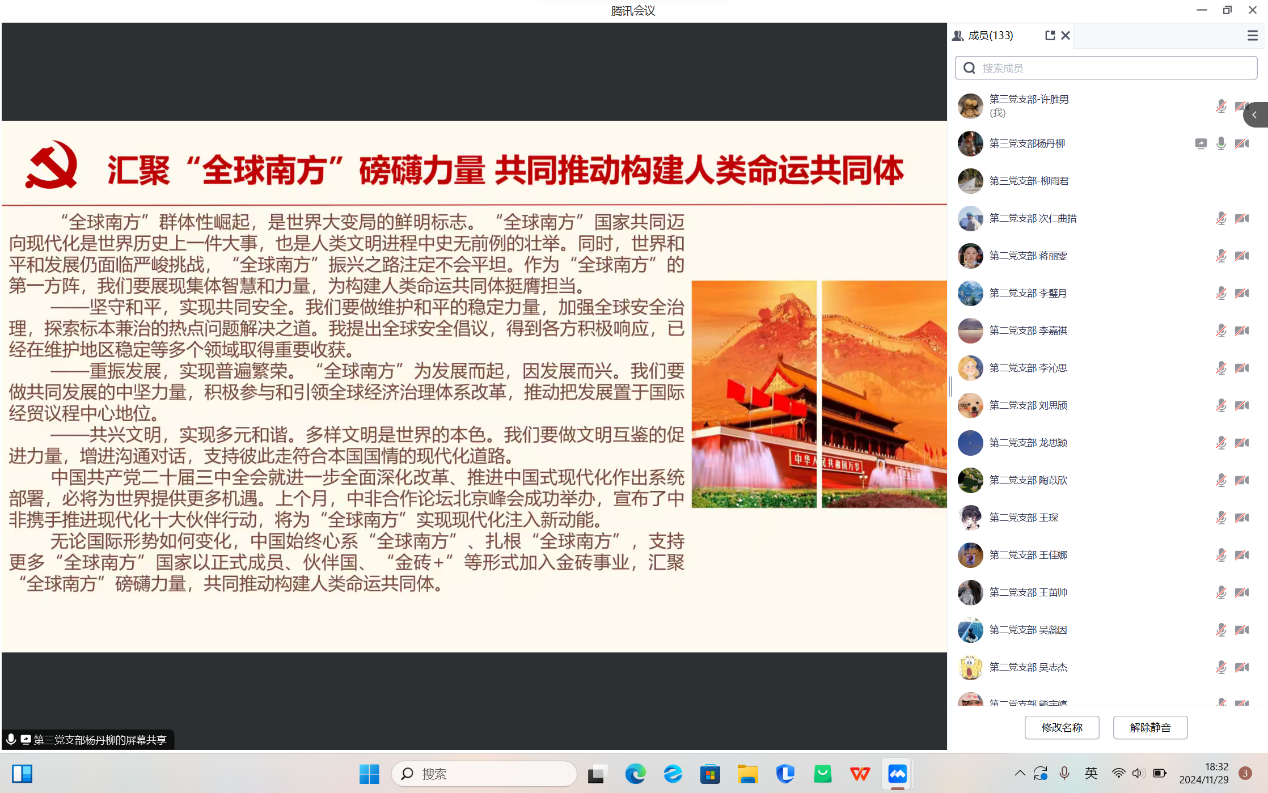Show hidden system tray icons chevron
Screen dimensions: 1268x793
[1019, 773]
